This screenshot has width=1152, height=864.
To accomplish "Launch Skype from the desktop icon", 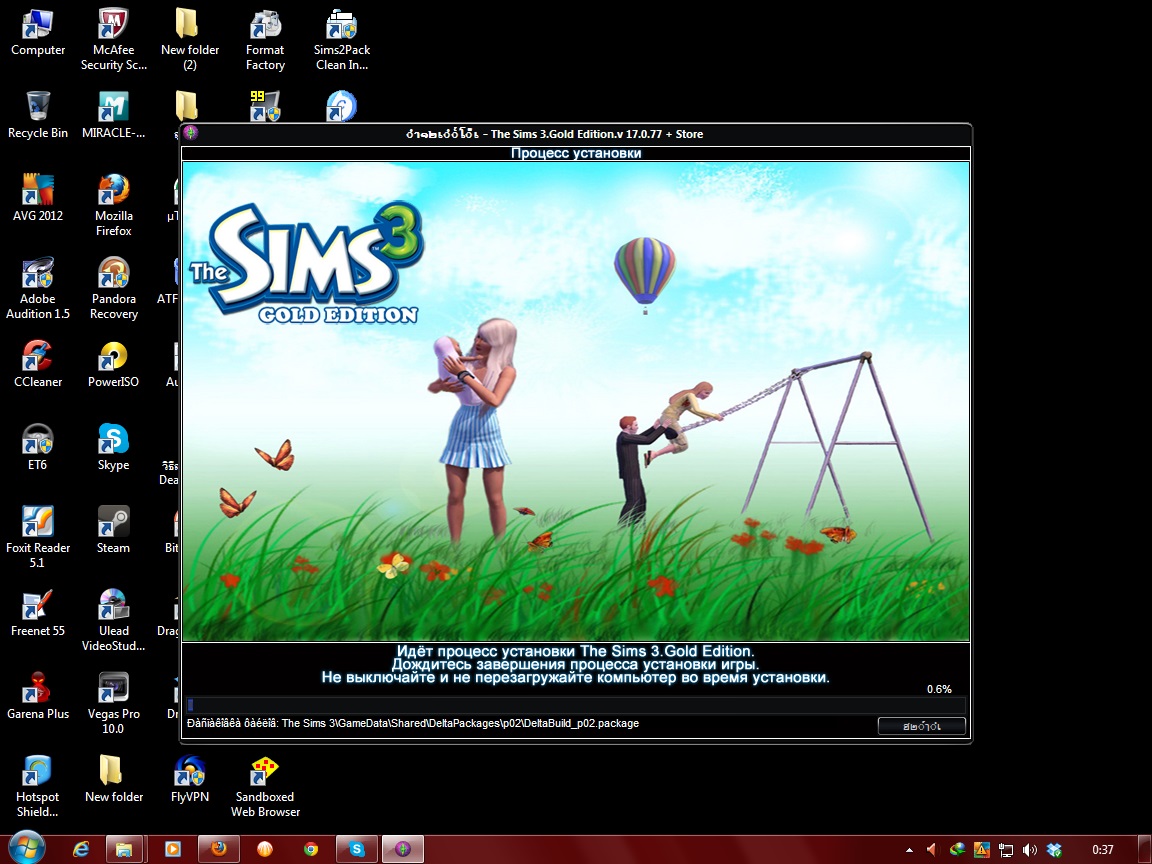I will click(x=113, y=447).
